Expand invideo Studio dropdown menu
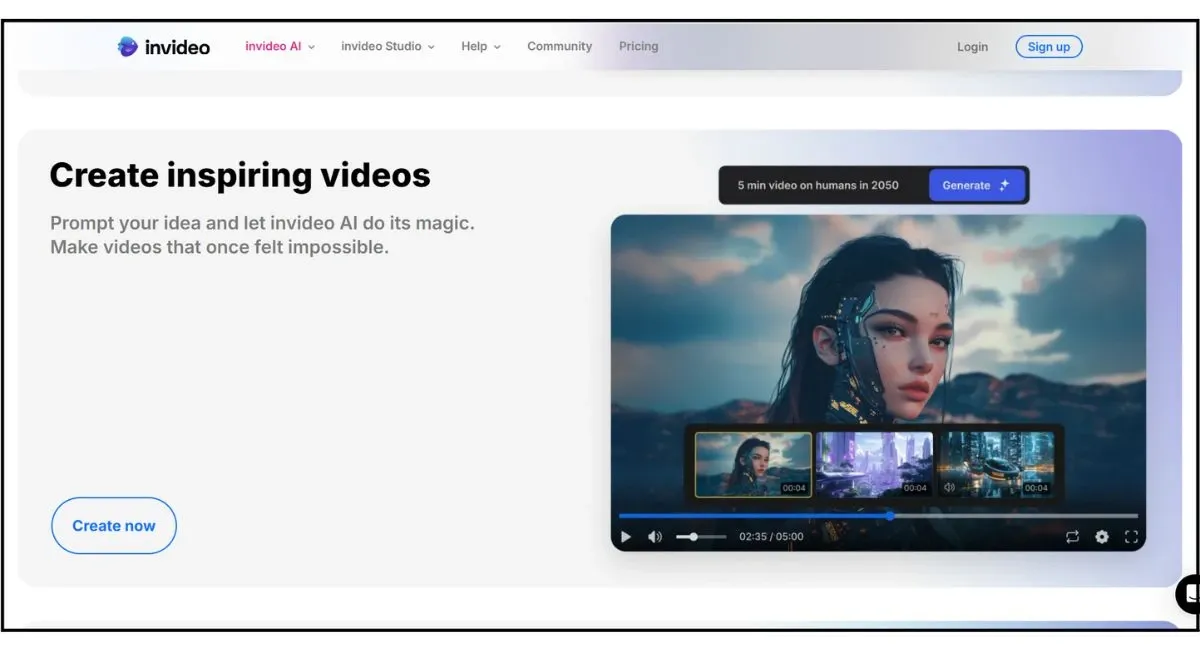Screen dimensions: 1200x650 pos(388,46)
